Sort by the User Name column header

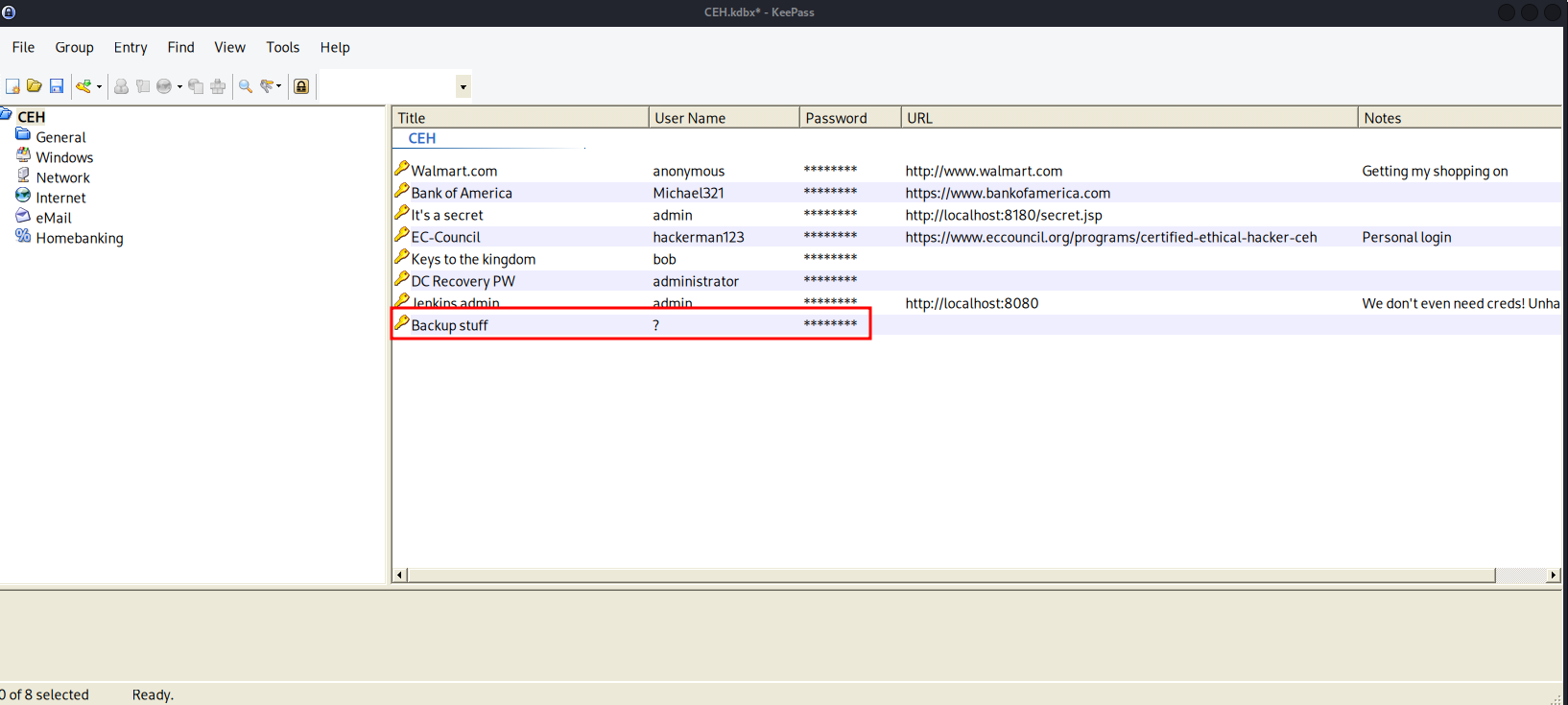click(725, 117)
